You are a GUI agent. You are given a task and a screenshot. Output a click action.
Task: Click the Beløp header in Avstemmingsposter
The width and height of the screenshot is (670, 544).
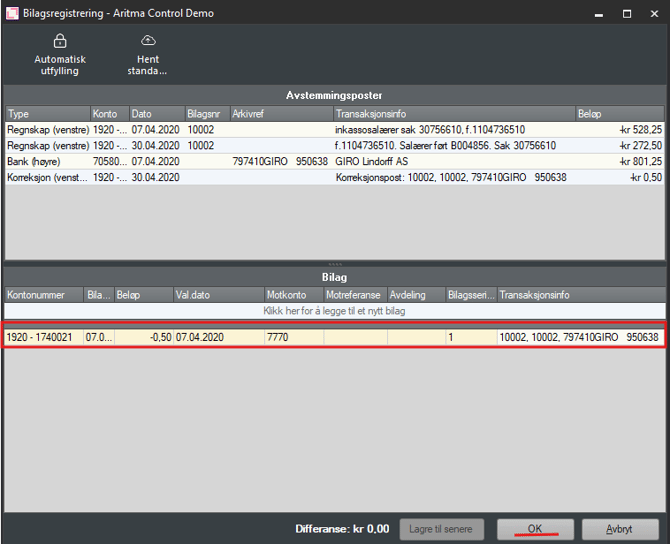(618, 114)
